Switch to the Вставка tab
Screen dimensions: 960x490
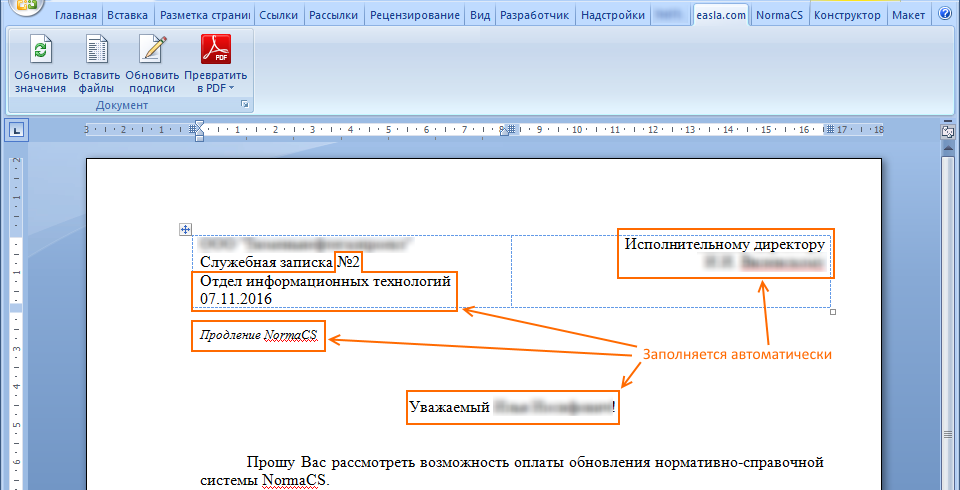pos(127,15)
